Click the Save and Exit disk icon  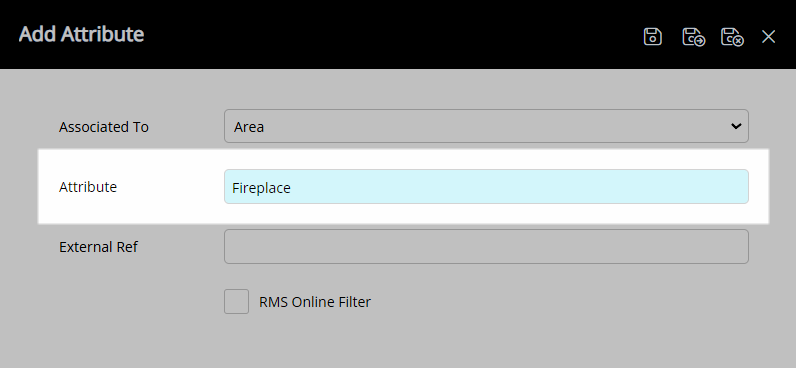[x=732, y=37]
